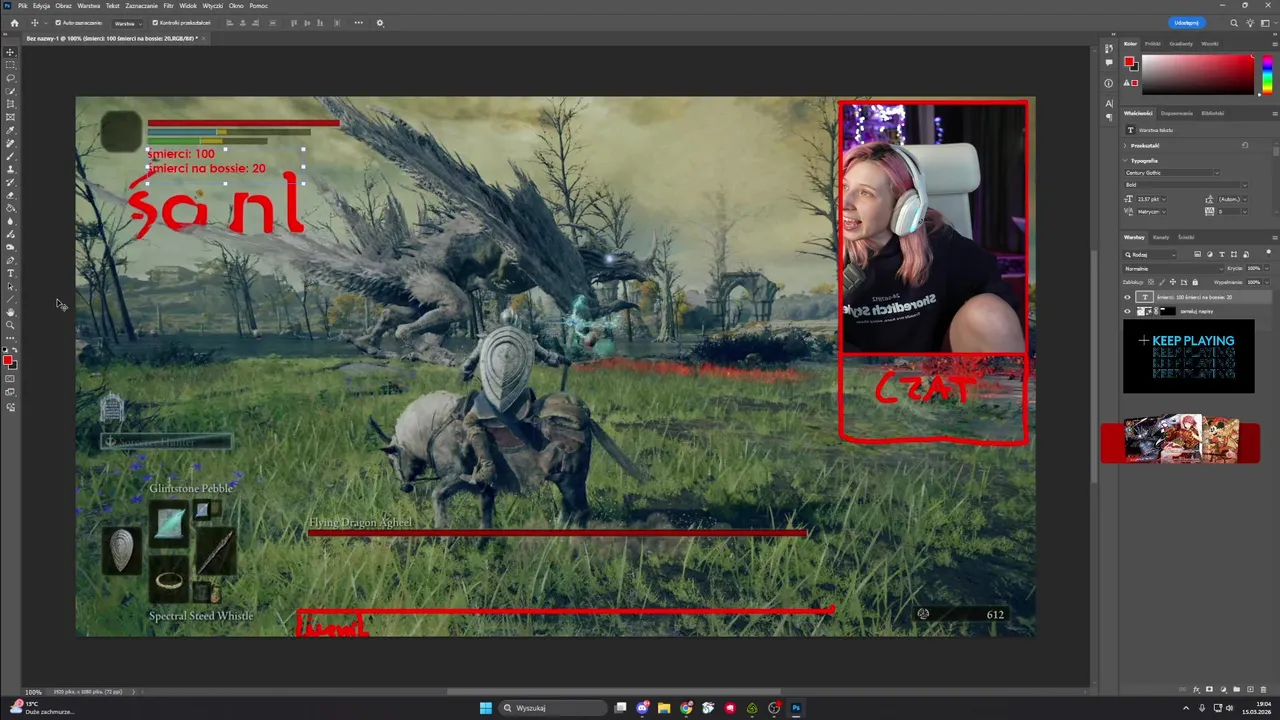Open Bold font style dropdown

(x=1186, y=185)
